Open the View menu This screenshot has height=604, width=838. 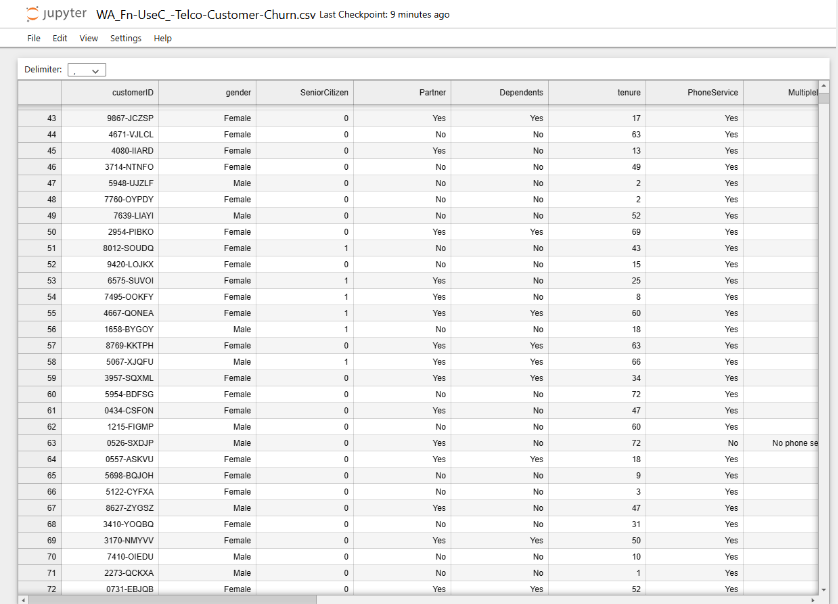87,38
